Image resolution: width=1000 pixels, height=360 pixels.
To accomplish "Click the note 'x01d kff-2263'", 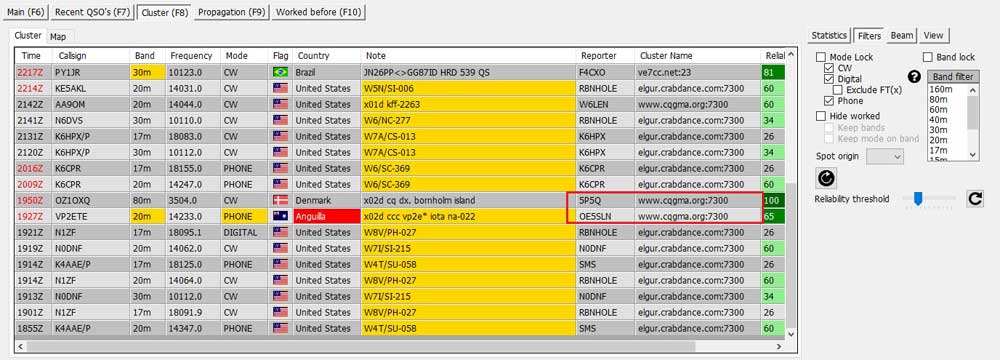I will (x=468, y=104).
